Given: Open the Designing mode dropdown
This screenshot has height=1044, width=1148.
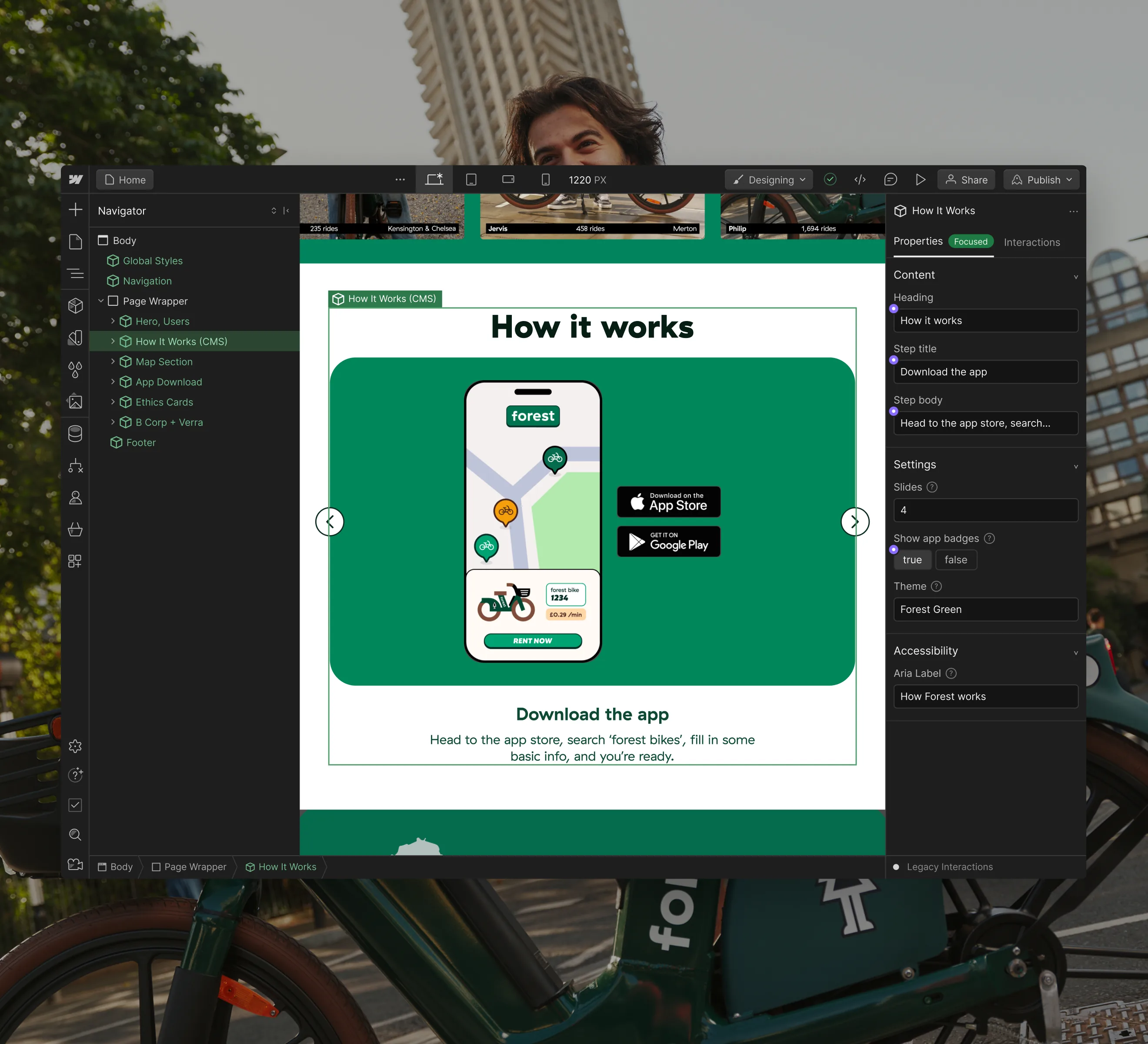Looking at the screenshot, I should click(x=769, y=180).
